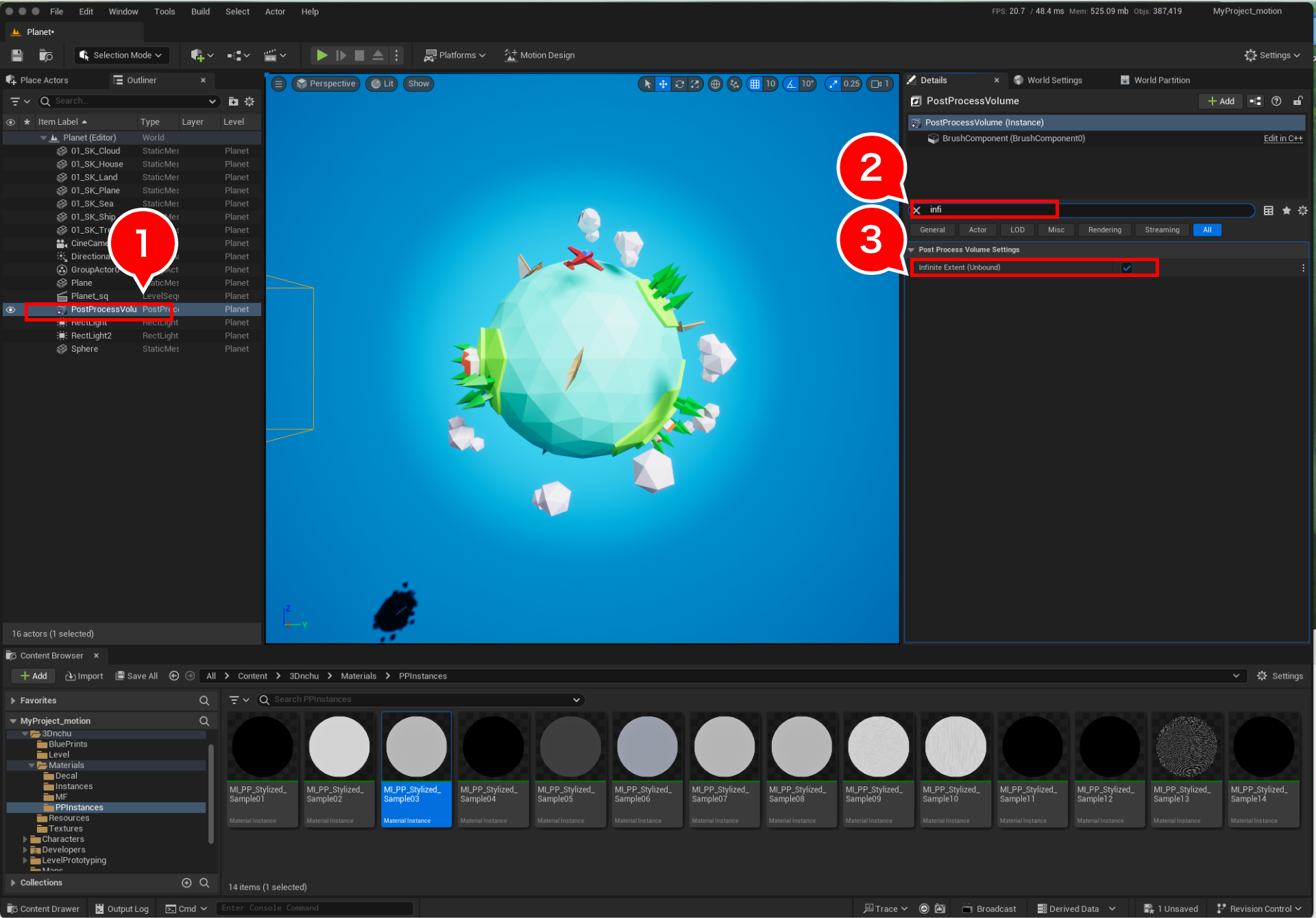The width and height of the screenshot is (1316, 918).
Task: Toggle grid snapping in the viewport toolbar
Action: point(756,84)
